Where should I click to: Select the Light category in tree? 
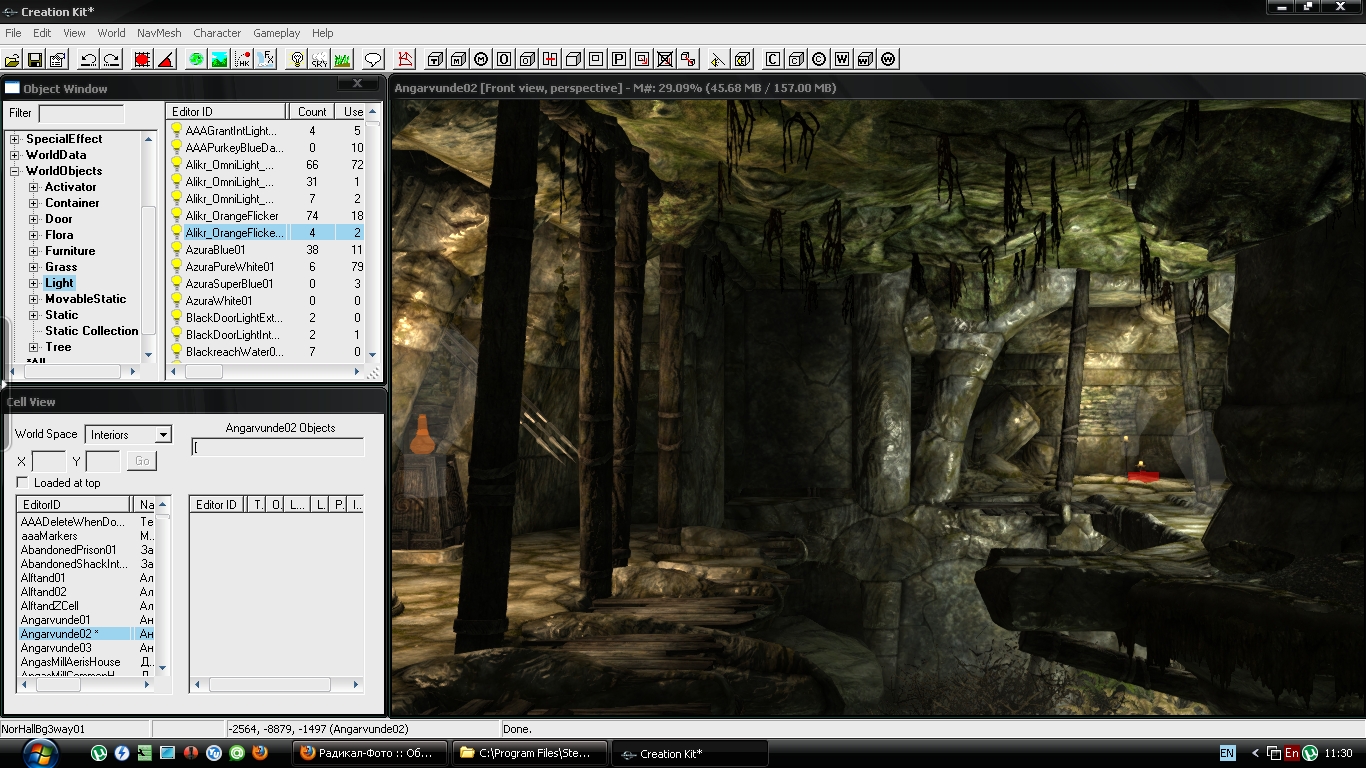59,283
